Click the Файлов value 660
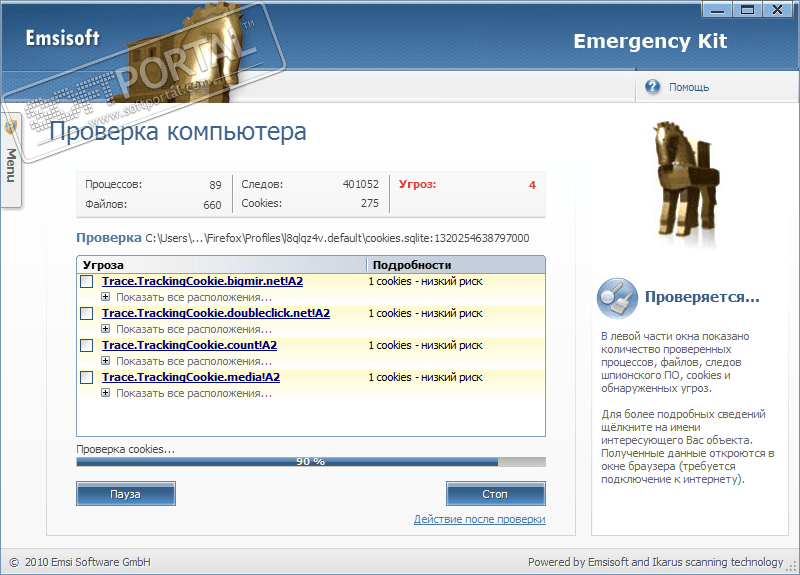Screen dimensions: 800x575 pyautogui.click(x=212, y=205)
